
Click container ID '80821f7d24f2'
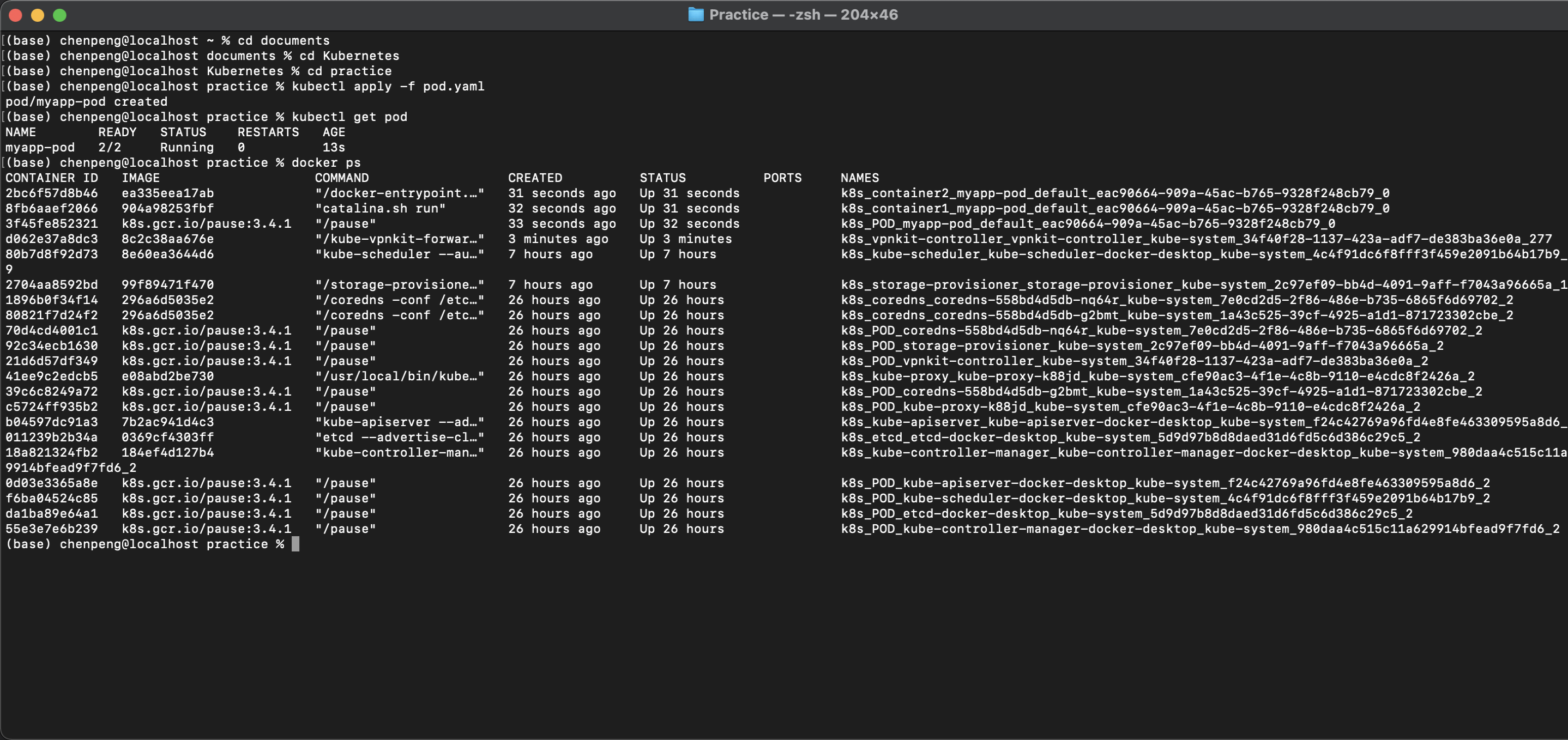tap(52, 314)
